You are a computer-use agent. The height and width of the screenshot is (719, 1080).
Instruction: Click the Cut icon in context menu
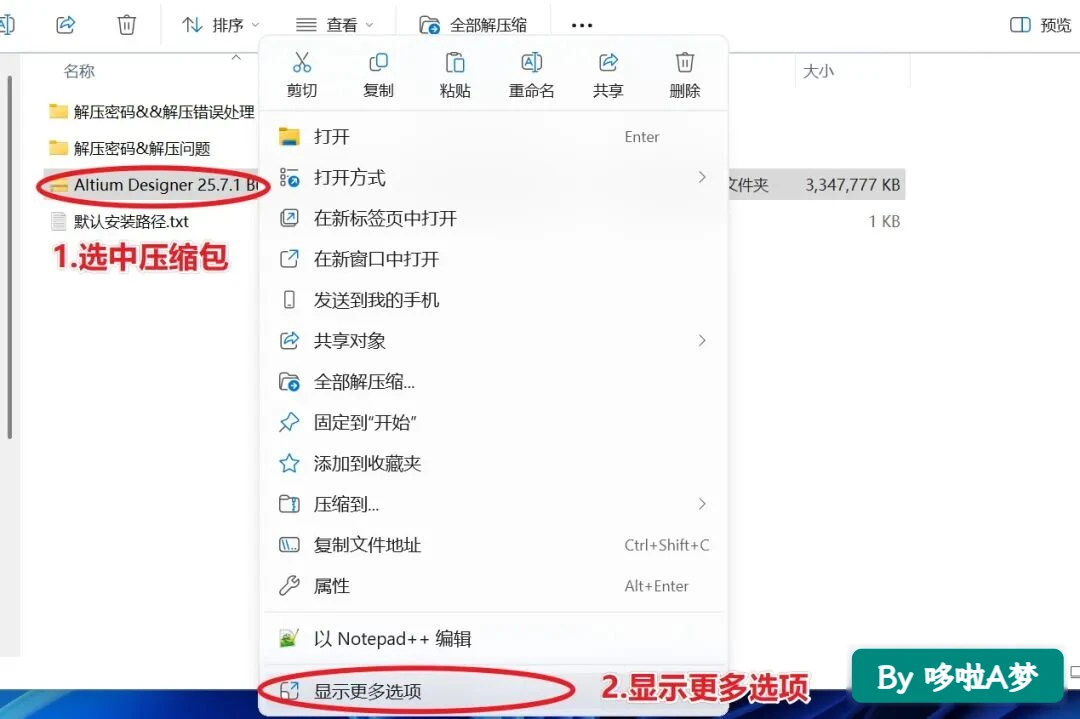pyautogui.click(x=302, y=63)
